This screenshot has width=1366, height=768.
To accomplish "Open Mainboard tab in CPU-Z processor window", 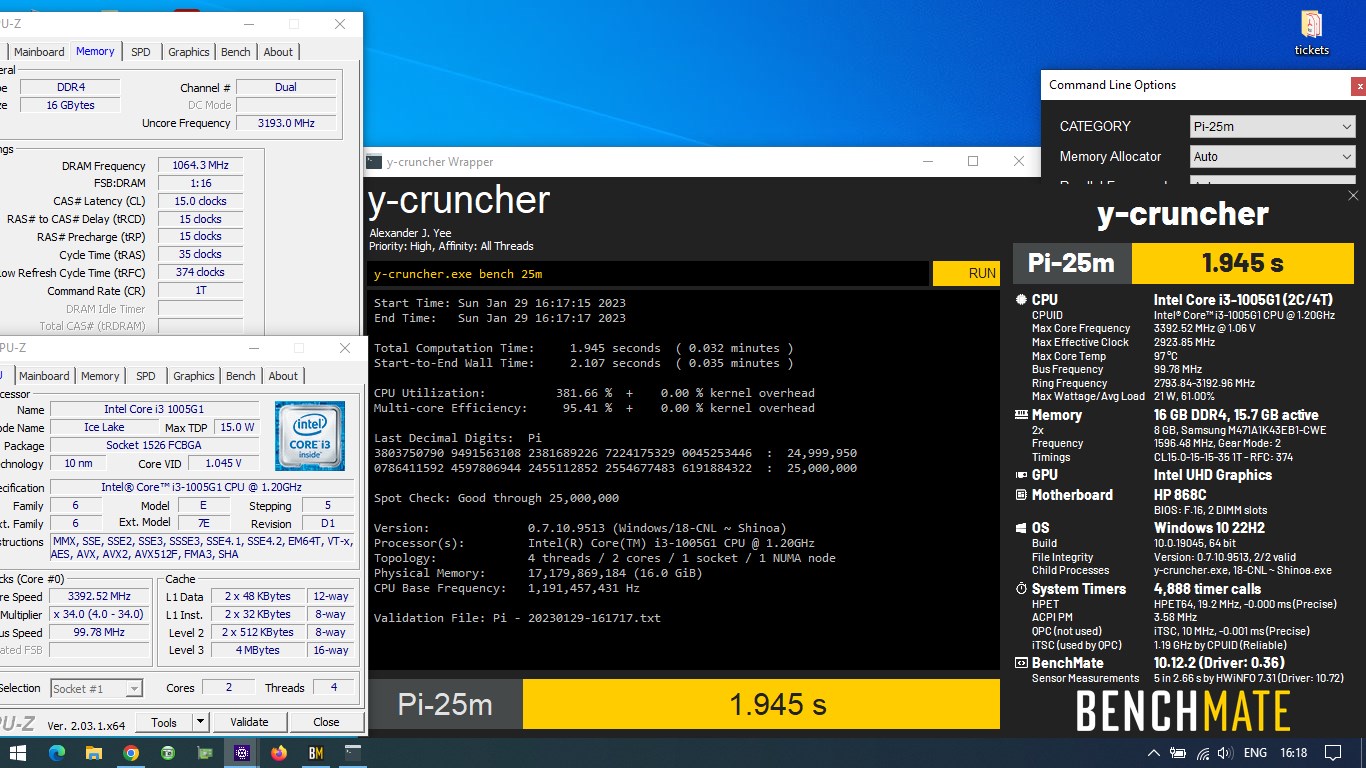I will [44, 376].
